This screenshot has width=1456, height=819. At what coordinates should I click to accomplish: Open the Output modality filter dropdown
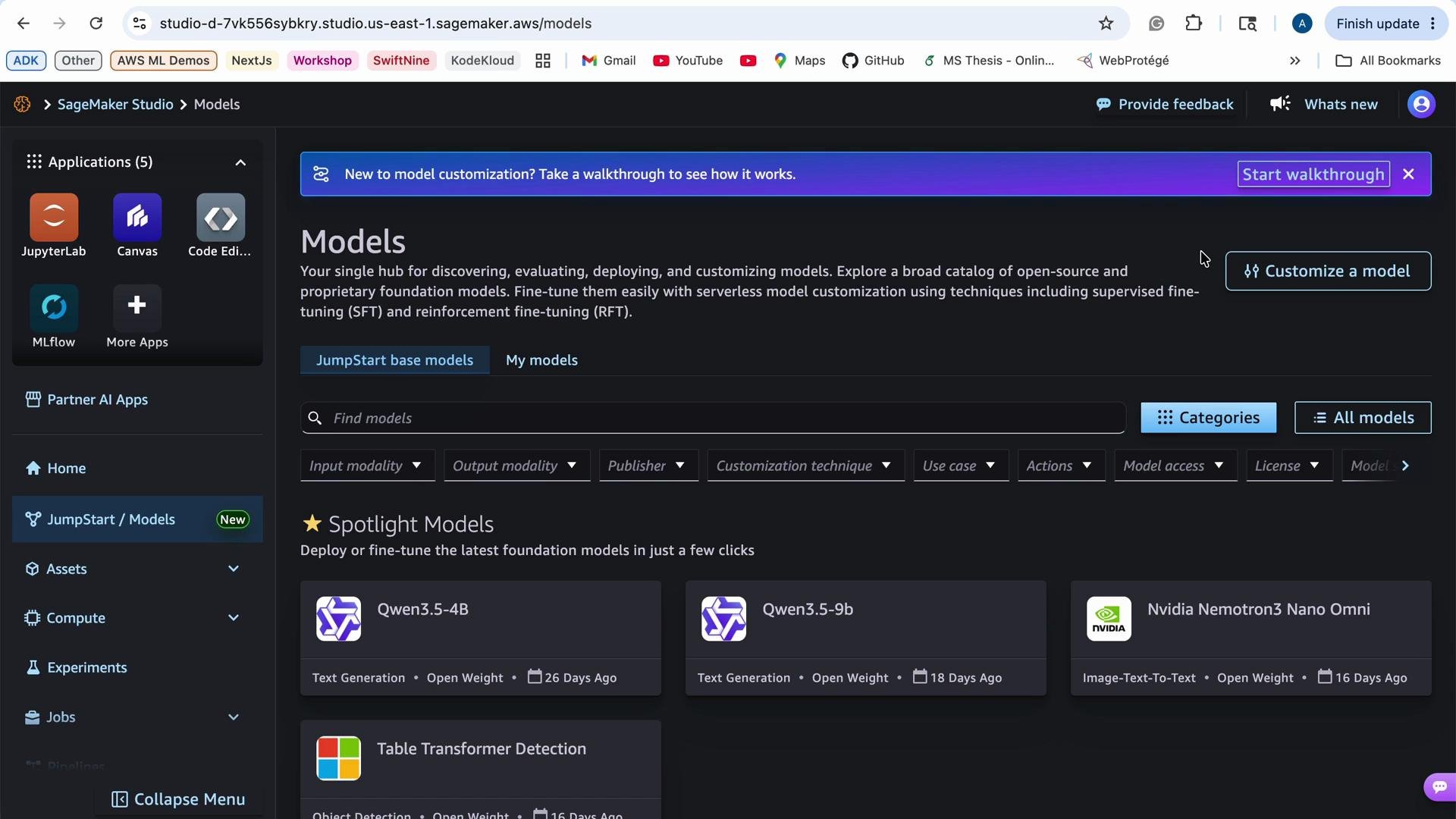point(517,466)
